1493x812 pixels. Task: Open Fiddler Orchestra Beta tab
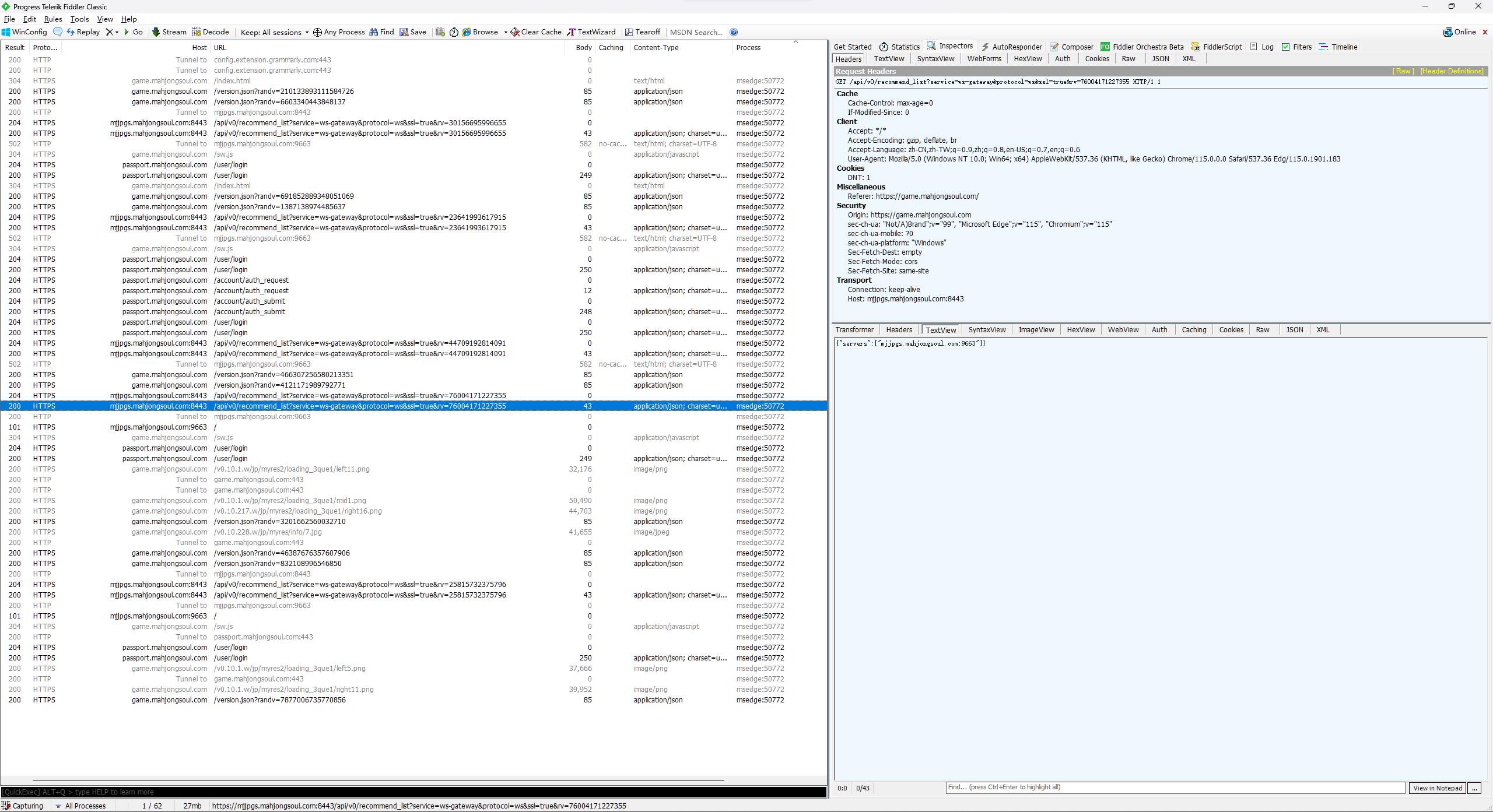pyautogui.click(x=1142, y=47)
